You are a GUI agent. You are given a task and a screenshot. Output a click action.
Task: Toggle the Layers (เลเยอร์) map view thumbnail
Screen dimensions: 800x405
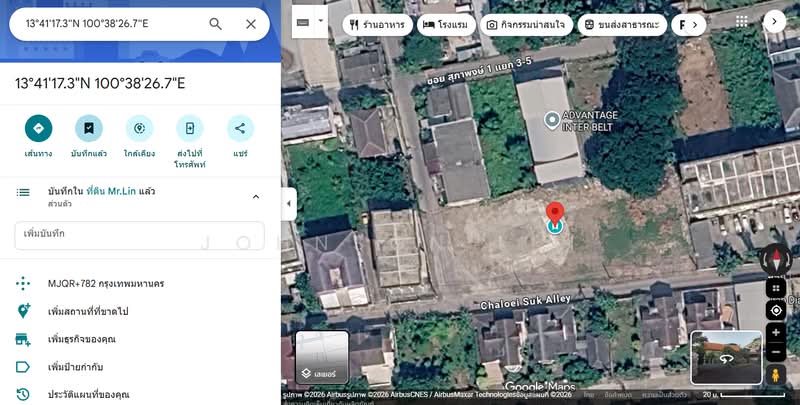tap(322, 358)
